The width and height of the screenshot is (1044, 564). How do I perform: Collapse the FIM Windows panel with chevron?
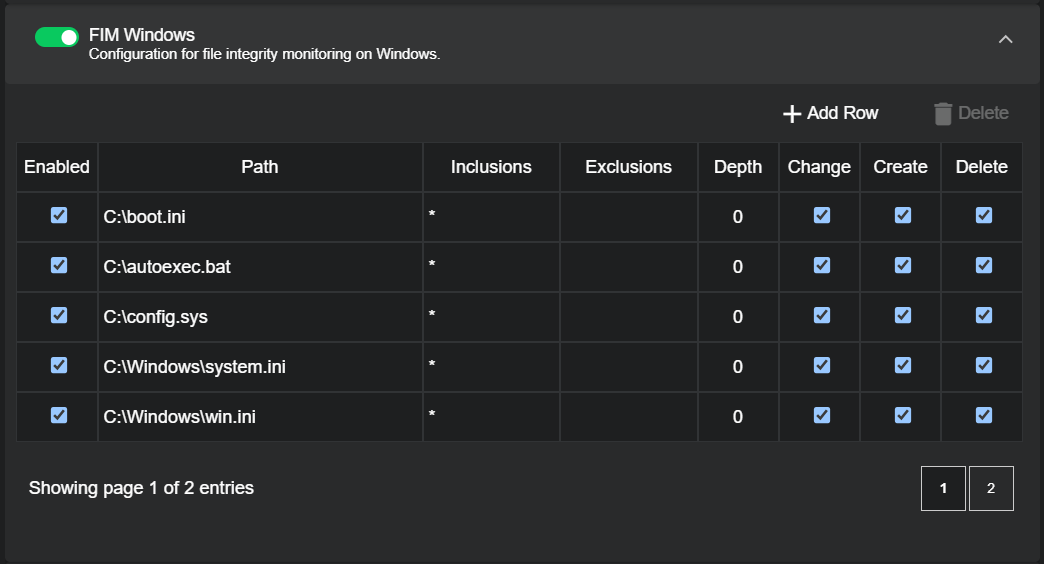[x=1006, y=40]
